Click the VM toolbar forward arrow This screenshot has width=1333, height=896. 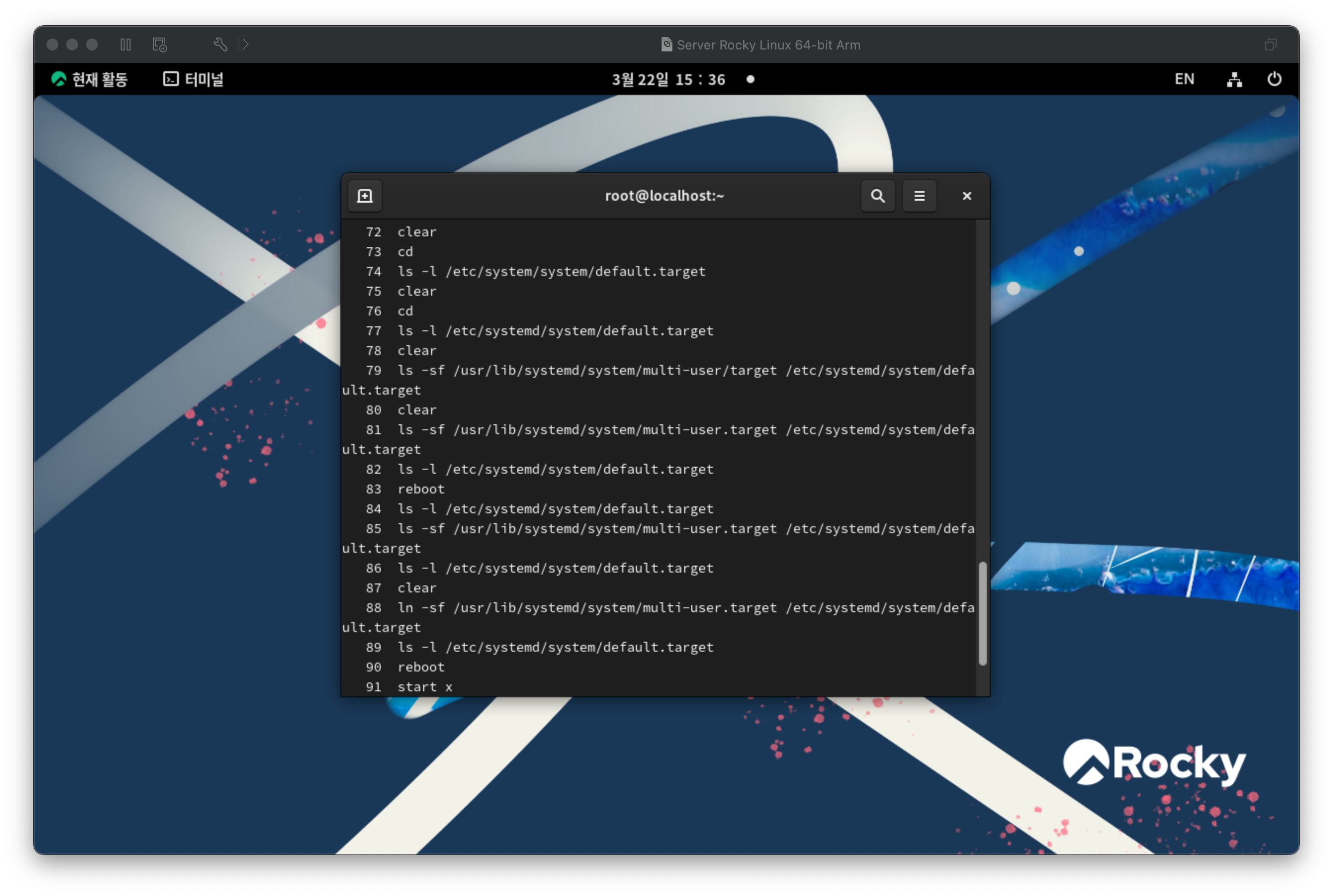pyautogui.click(x=245, y=45)
